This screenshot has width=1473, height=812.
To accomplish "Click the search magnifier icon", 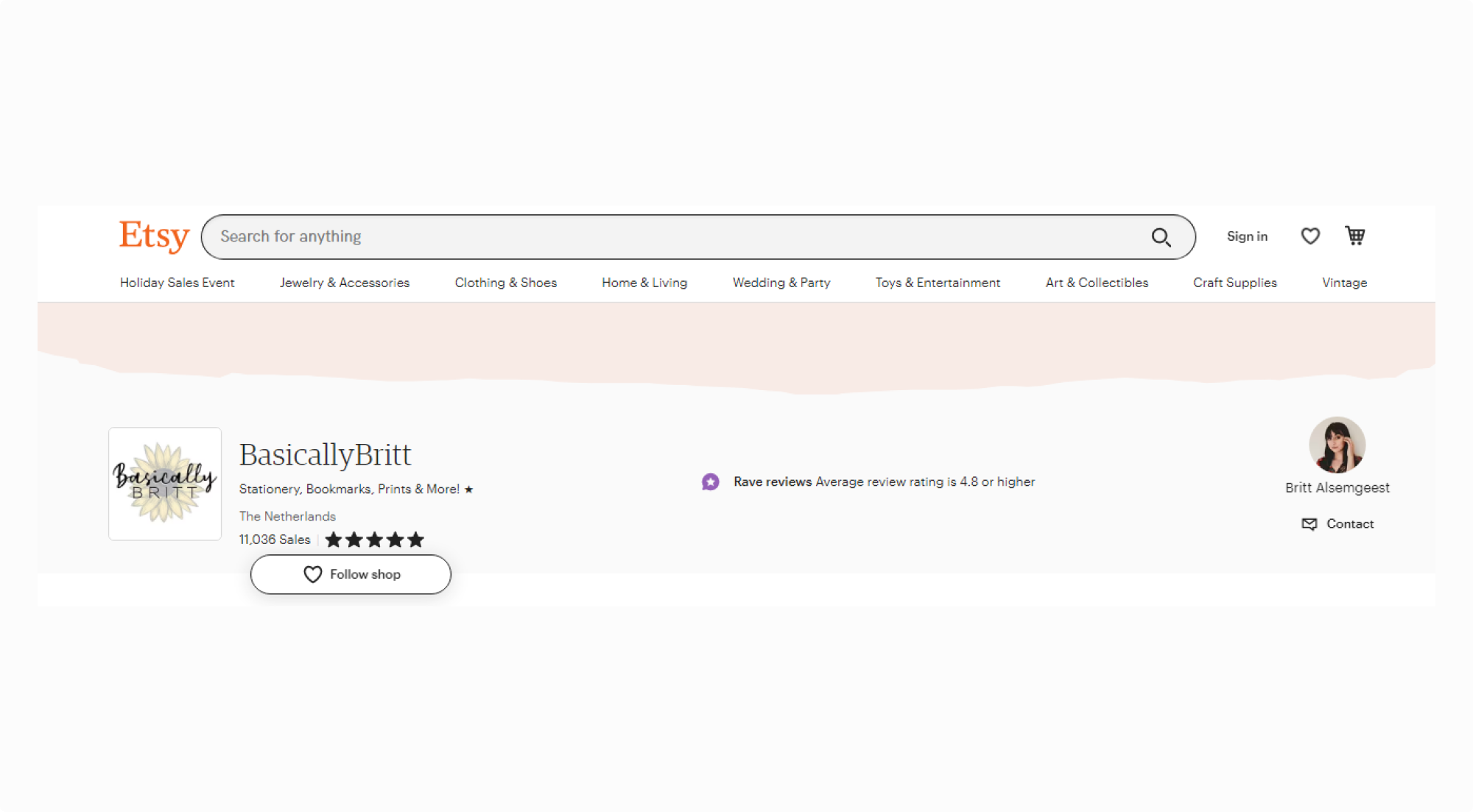I will (x=1161, y=237).
